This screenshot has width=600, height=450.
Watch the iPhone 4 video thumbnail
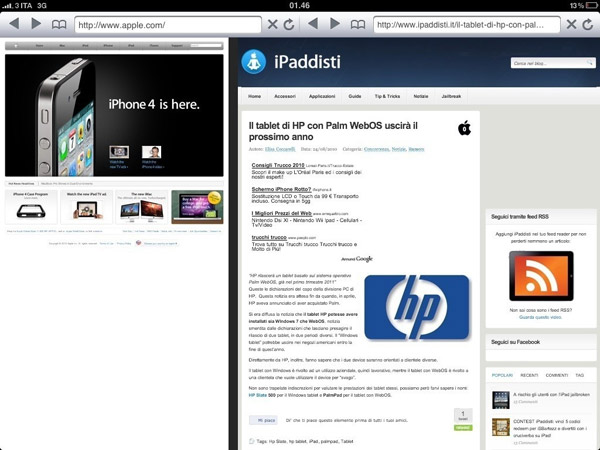pyautogui.click(x=152, y=152)
